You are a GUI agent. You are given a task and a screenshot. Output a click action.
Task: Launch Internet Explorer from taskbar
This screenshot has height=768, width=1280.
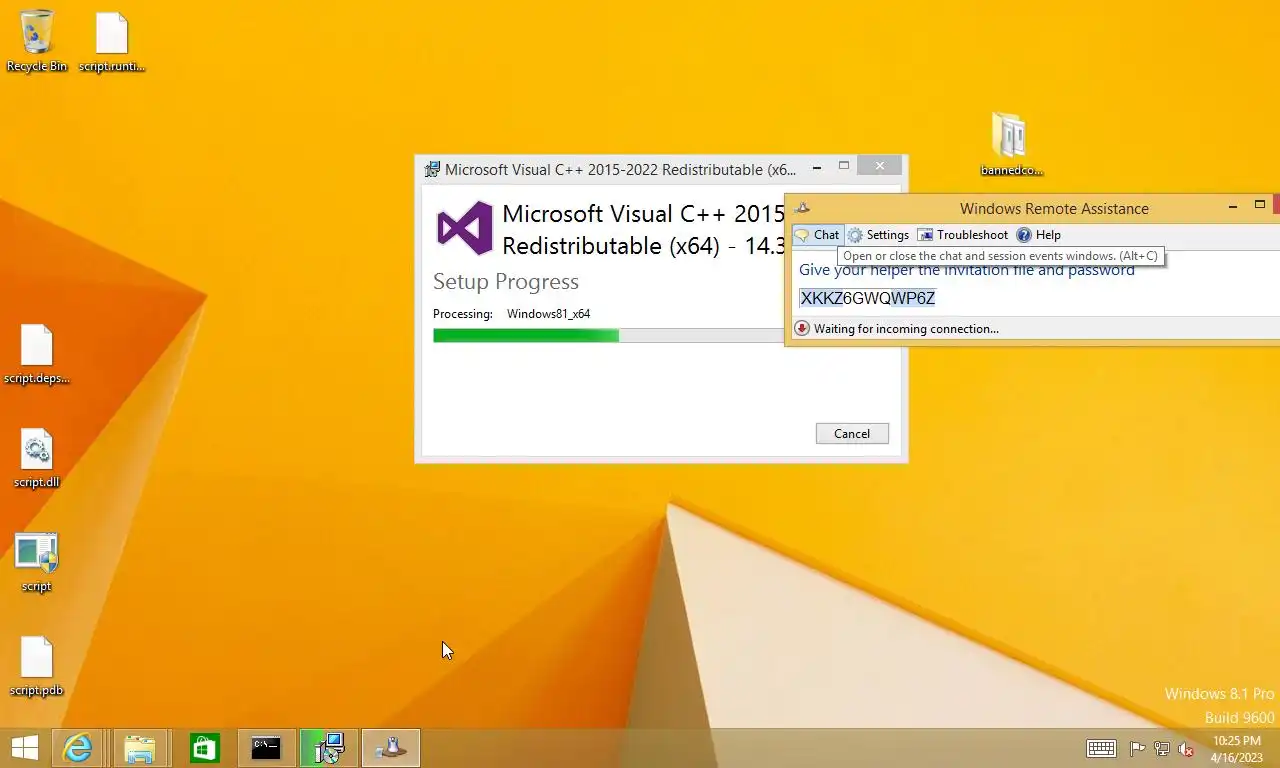click(78, 747)
